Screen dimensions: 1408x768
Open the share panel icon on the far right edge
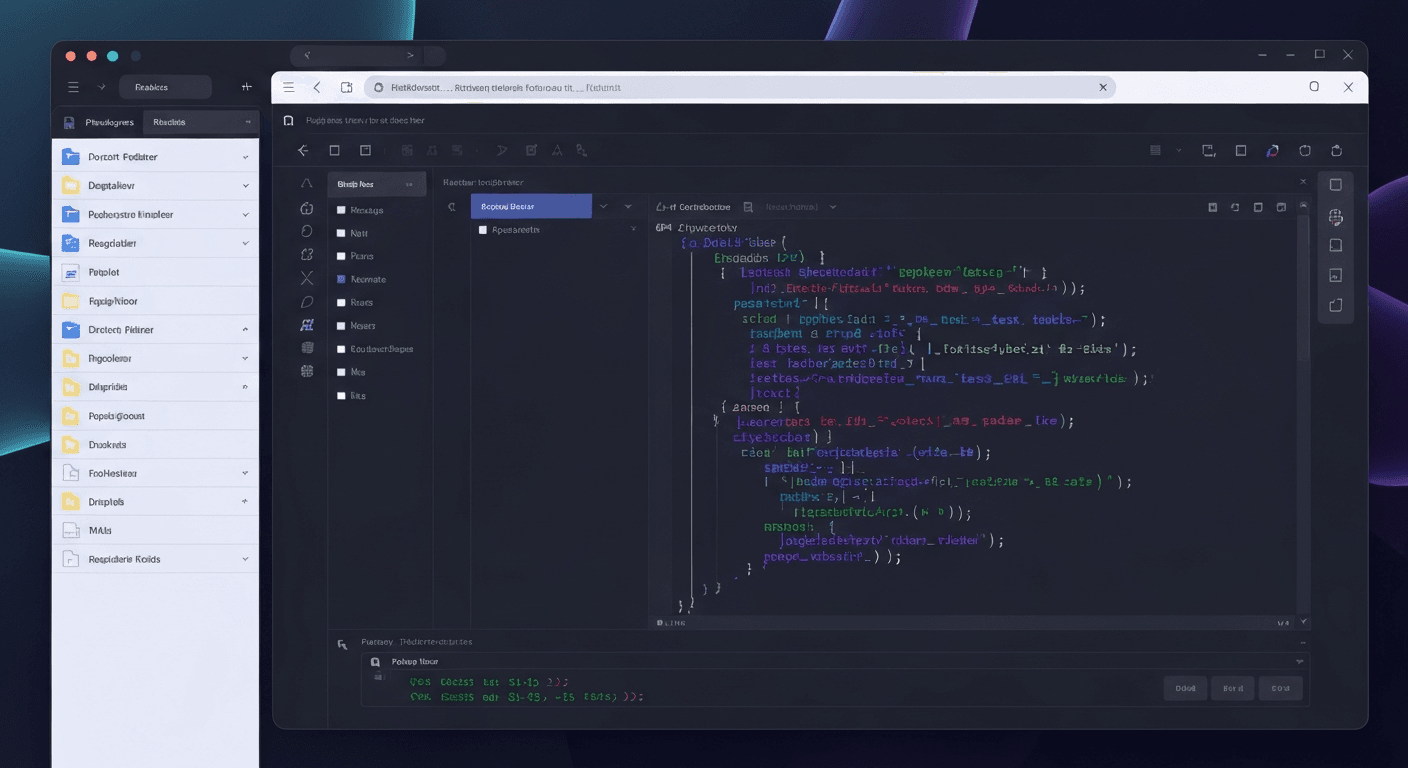coord(1335,305)
